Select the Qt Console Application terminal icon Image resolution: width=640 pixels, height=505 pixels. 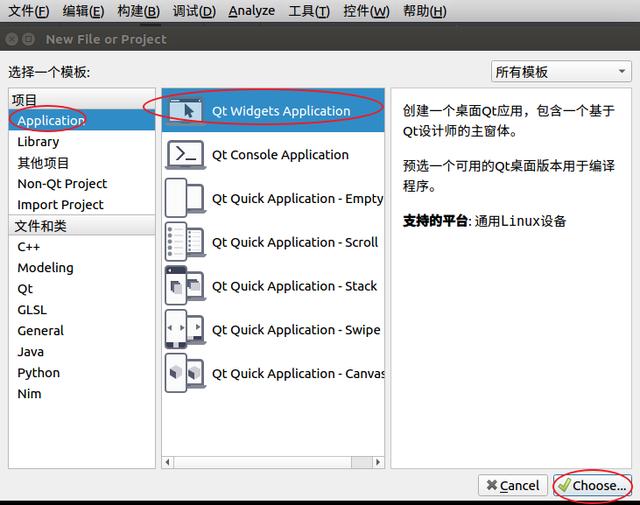coord(185,155)
